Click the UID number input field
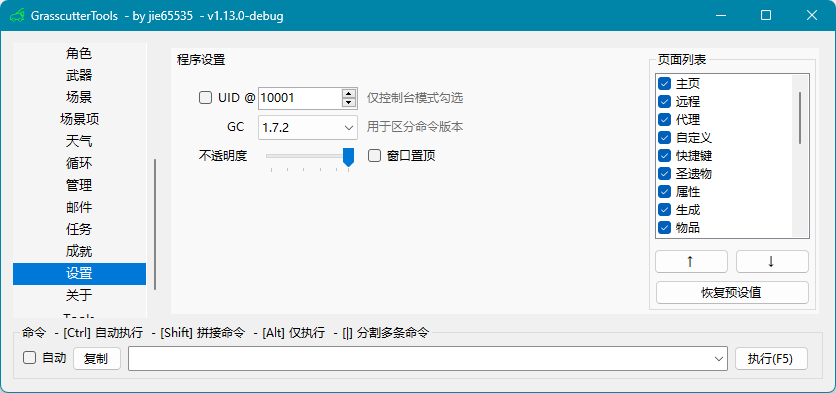Image resolution: width=836 pixels, height=393 pixels. coord(300,98)
